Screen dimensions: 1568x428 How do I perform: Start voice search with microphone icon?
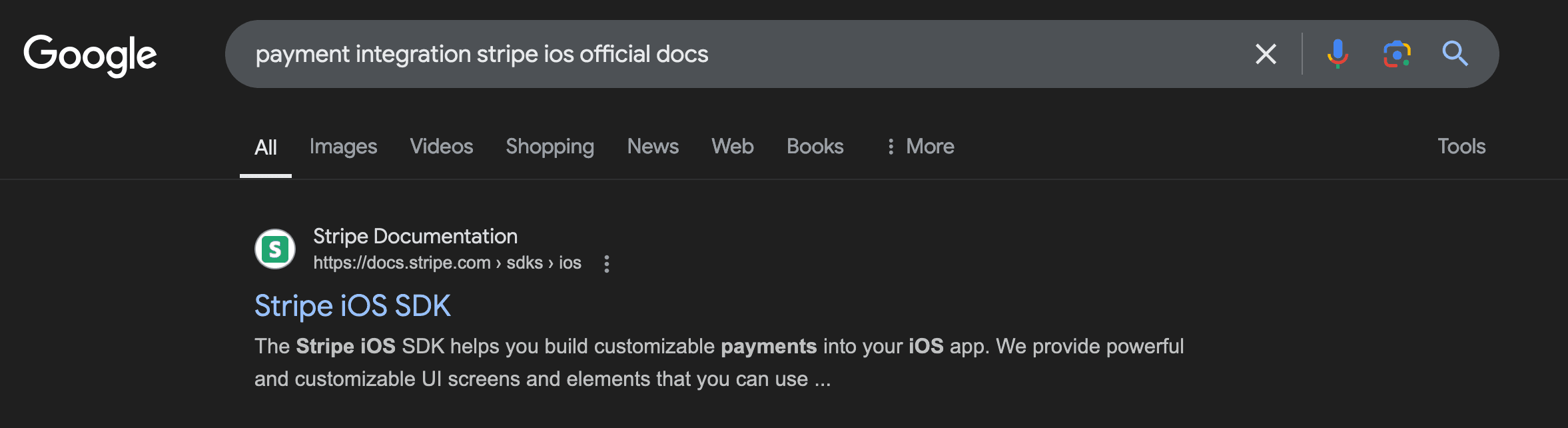(1338, 54)
